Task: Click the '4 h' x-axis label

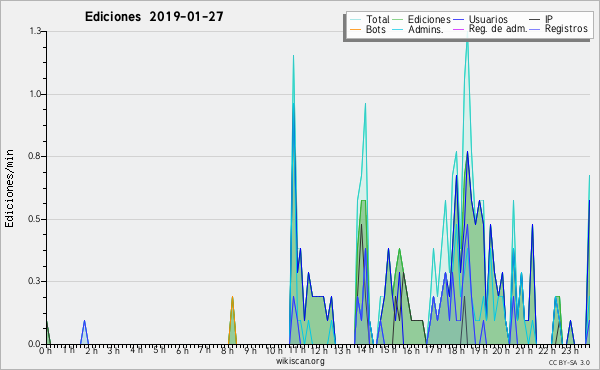Action: coord(136,350)
